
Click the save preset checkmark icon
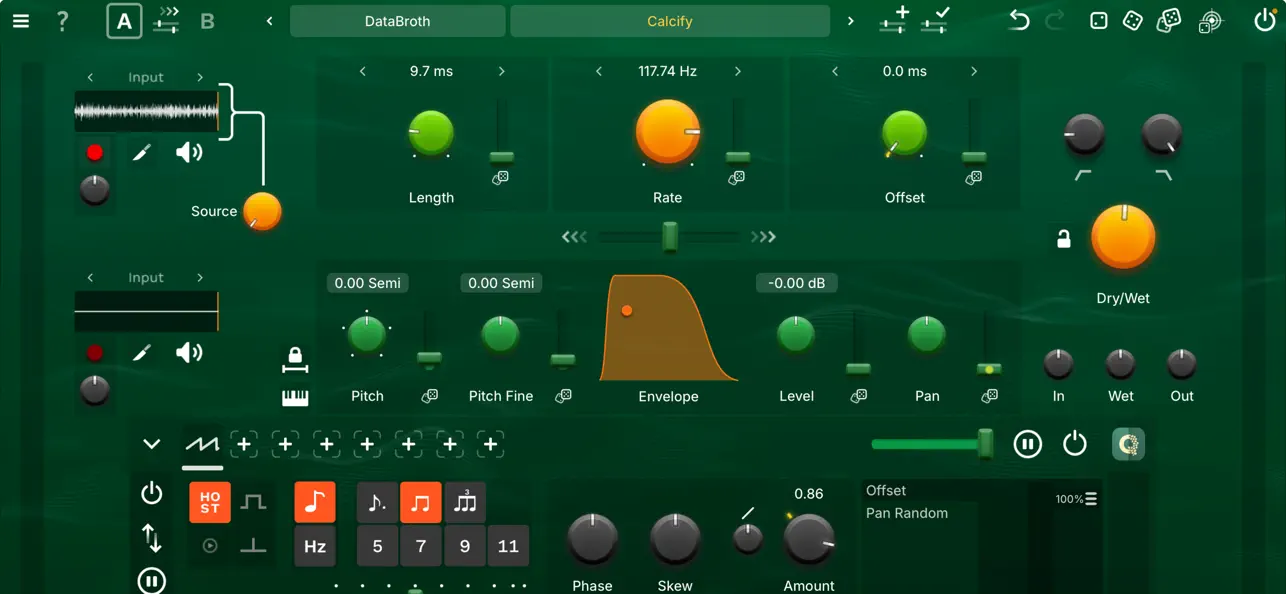pos(935,20)
